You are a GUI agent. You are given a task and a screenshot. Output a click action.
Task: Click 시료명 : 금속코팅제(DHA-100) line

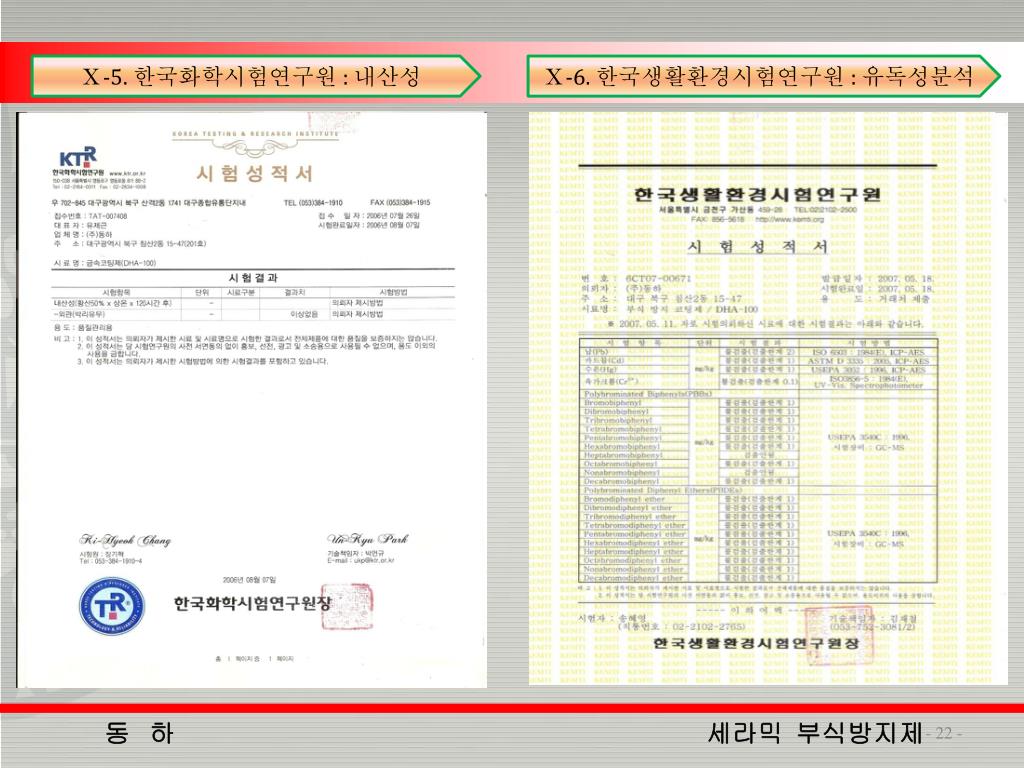pyautogui.click(x=105, y=263)
